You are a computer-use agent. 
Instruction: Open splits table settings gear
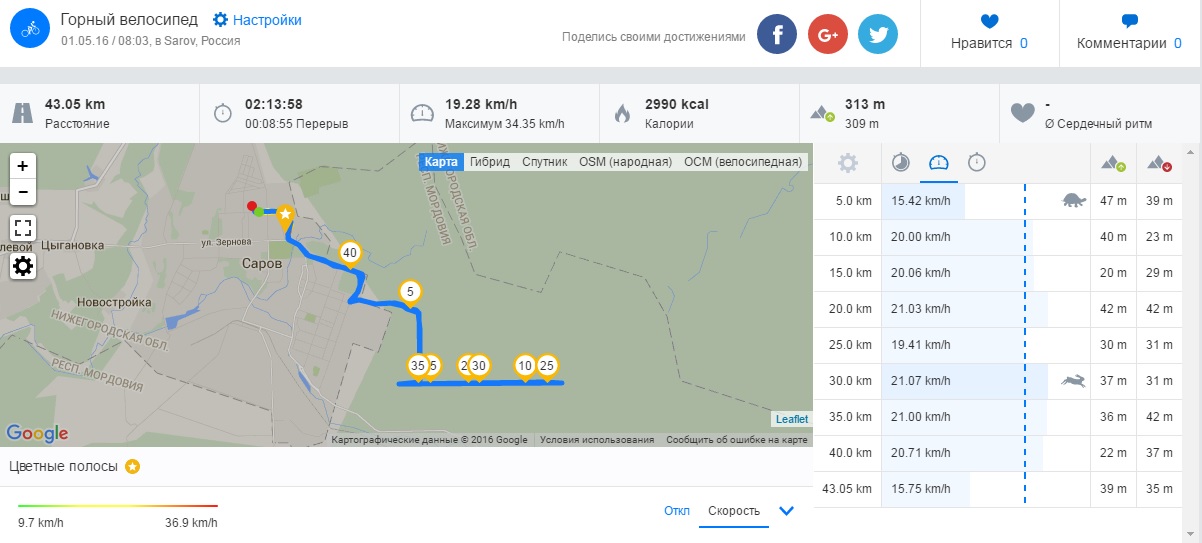[847, 163]
